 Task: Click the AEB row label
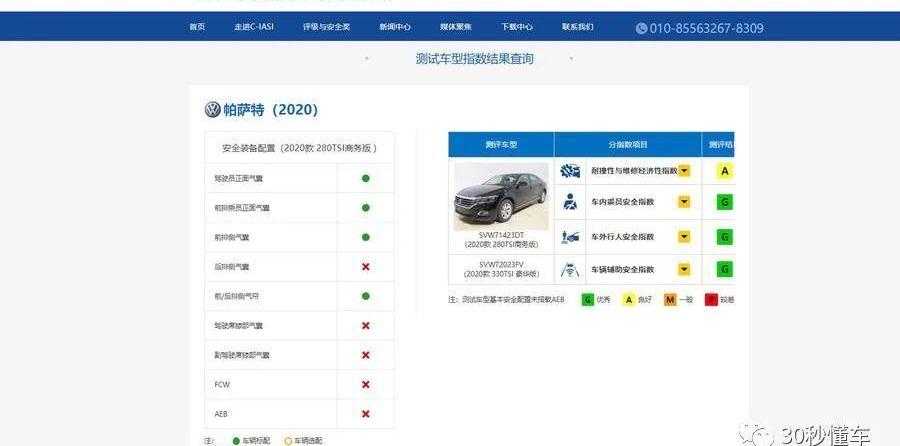click(221, 414)
